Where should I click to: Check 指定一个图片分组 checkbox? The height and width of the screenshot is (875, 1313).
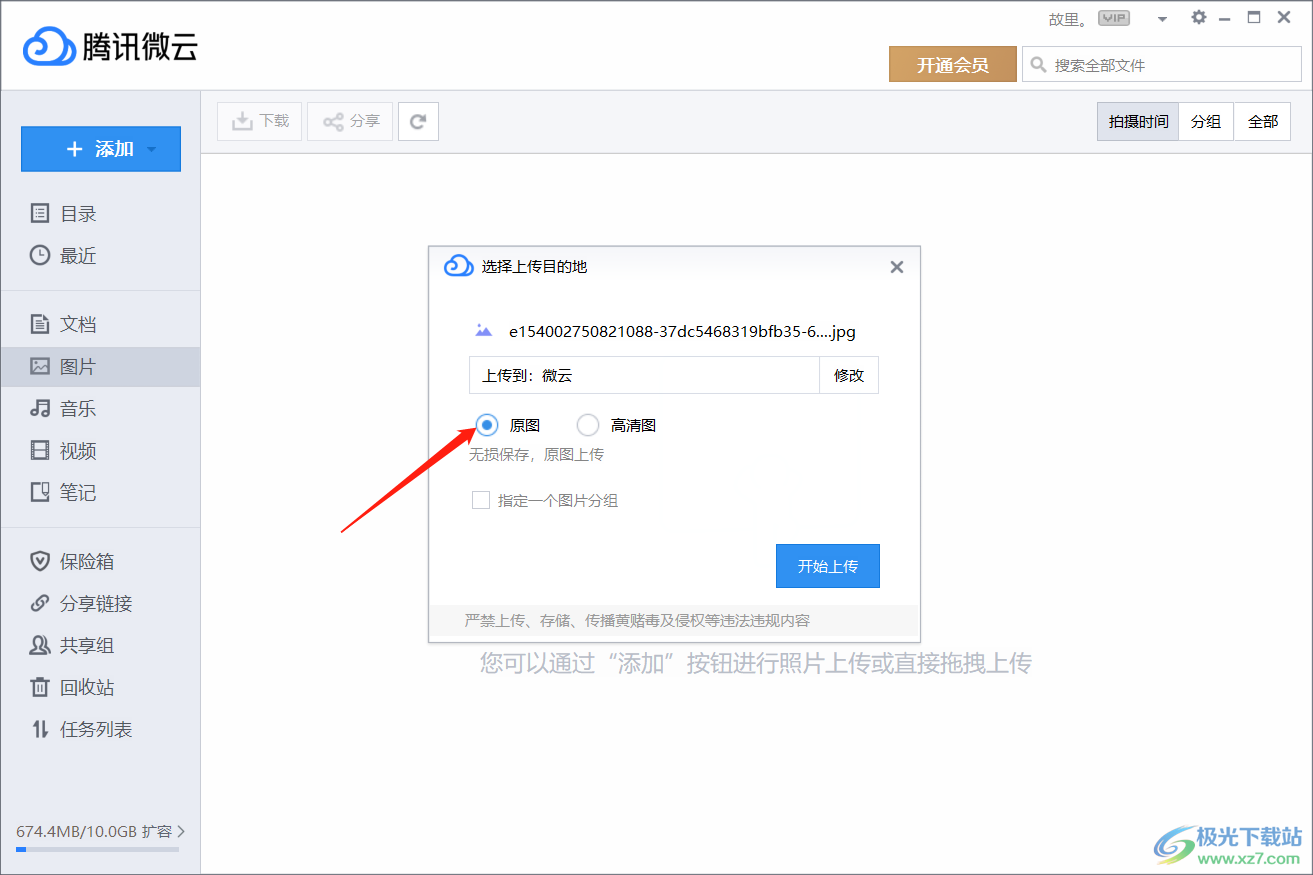481,500
